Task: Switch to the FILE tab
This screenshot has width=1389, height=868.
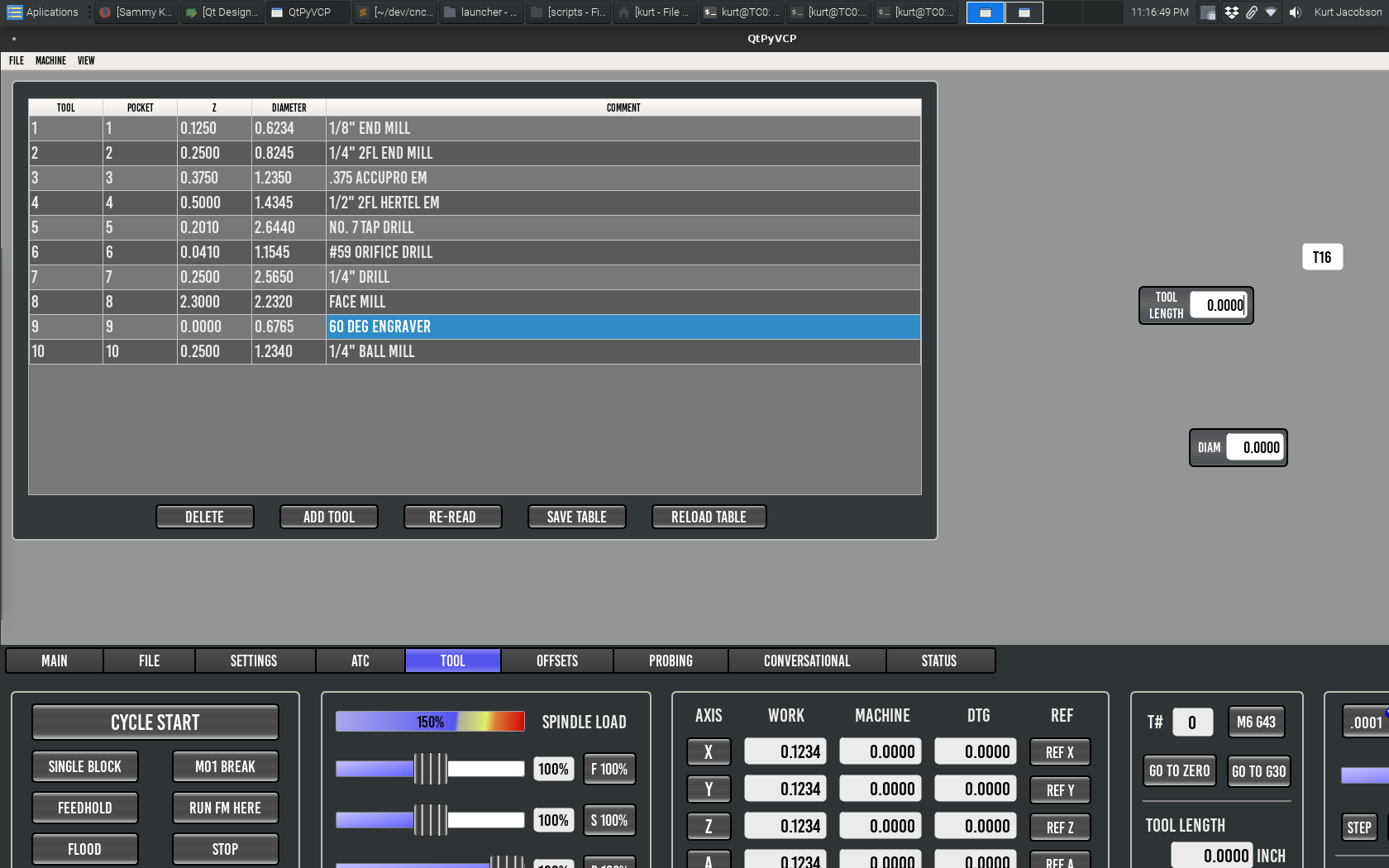Action: (x=150, y=661)
